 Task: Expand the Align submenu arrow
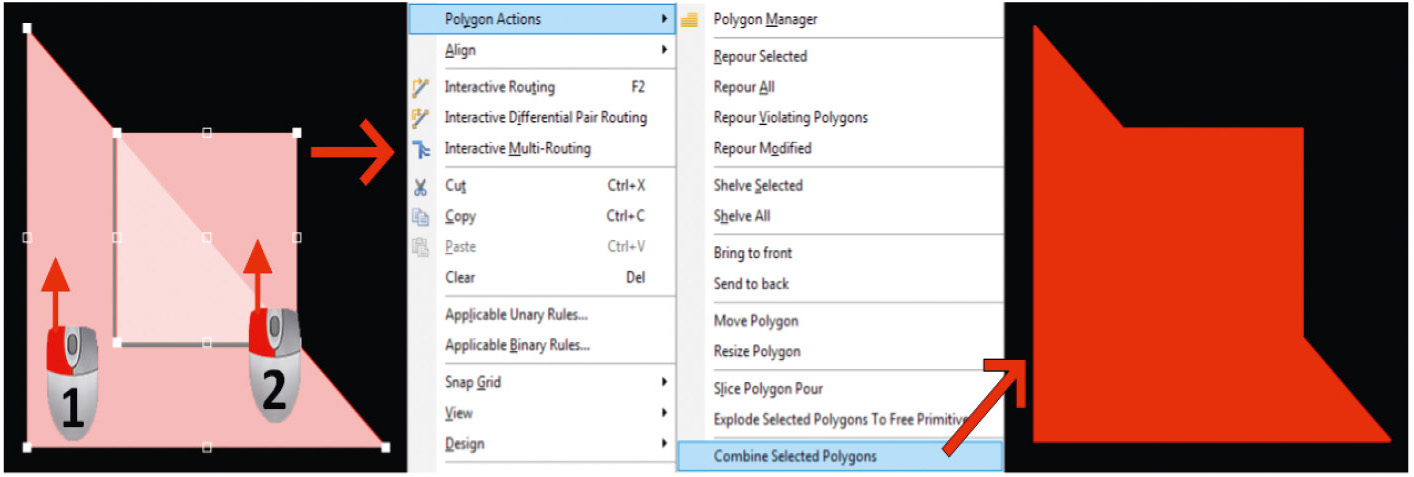(x=663, y=50)
